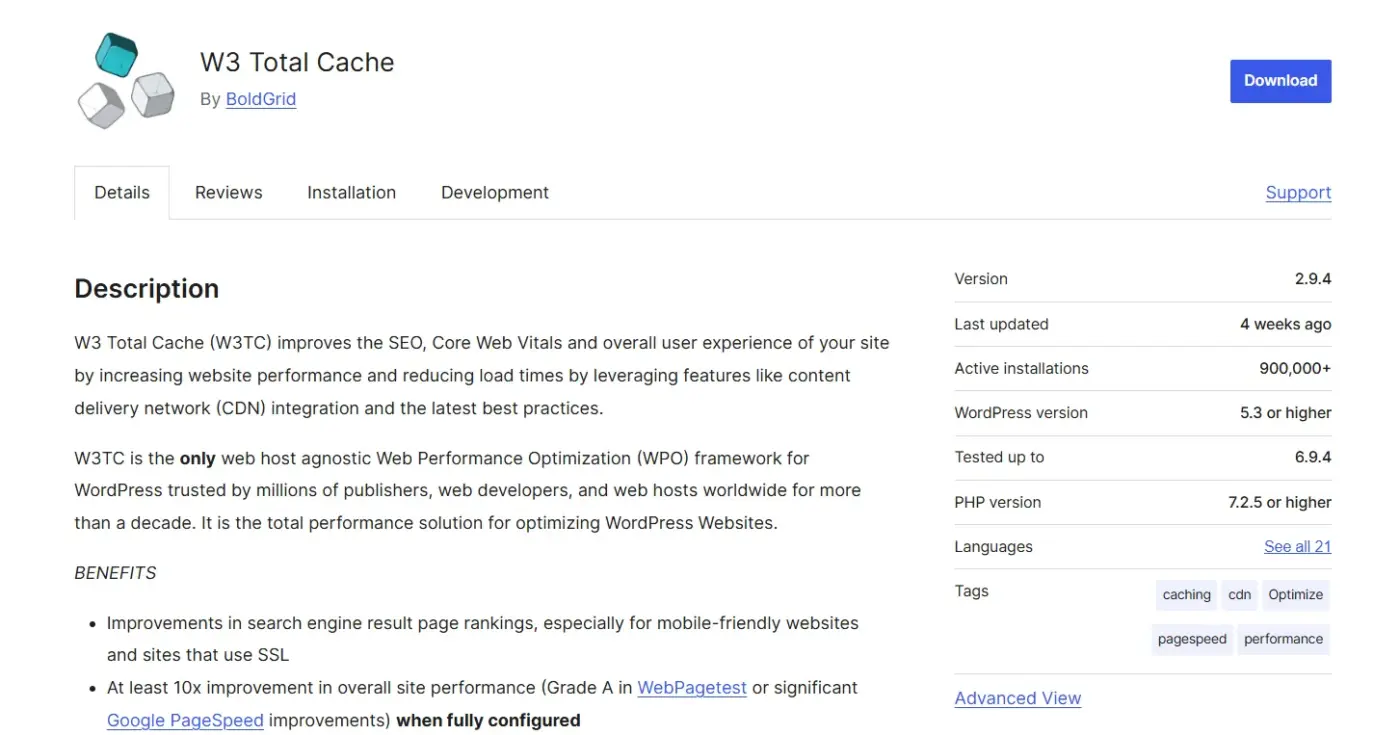The image size is (1400, 735).
Task: Click the '5.3 or higher' WordPress version value
Action: 1286,413
